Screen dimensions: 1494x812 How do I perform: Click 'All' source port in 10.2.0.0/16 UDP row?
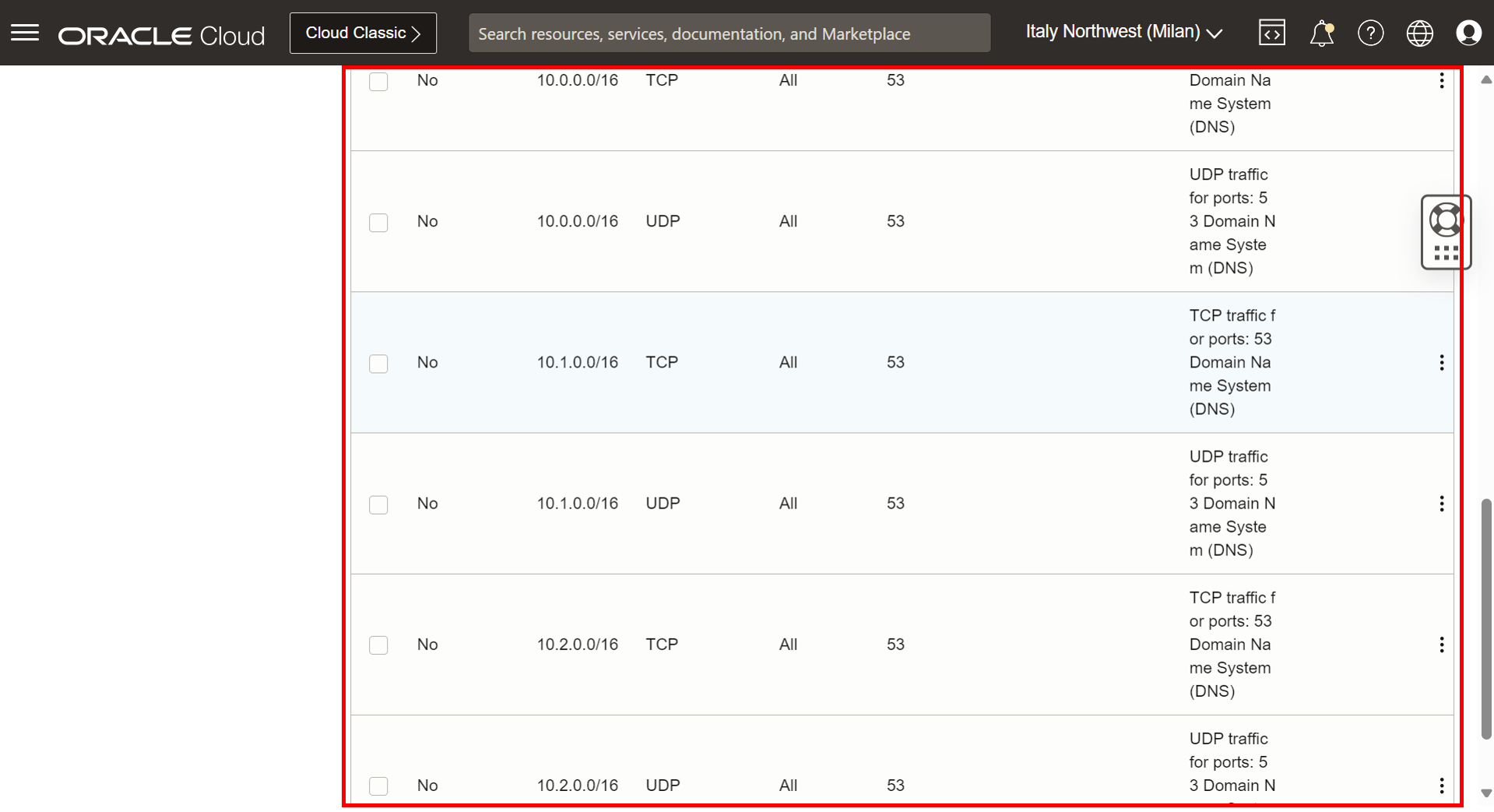pyautogui.click(x=788, y=785)
